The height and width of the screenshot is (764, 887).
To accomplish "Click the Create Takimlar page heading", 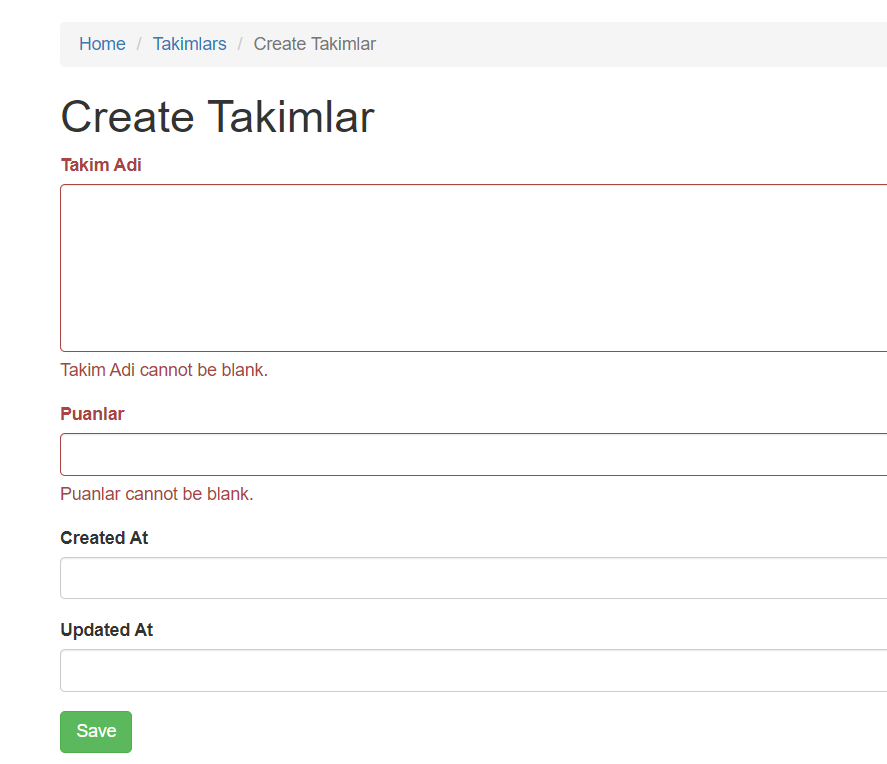I will tap(217, 117).
